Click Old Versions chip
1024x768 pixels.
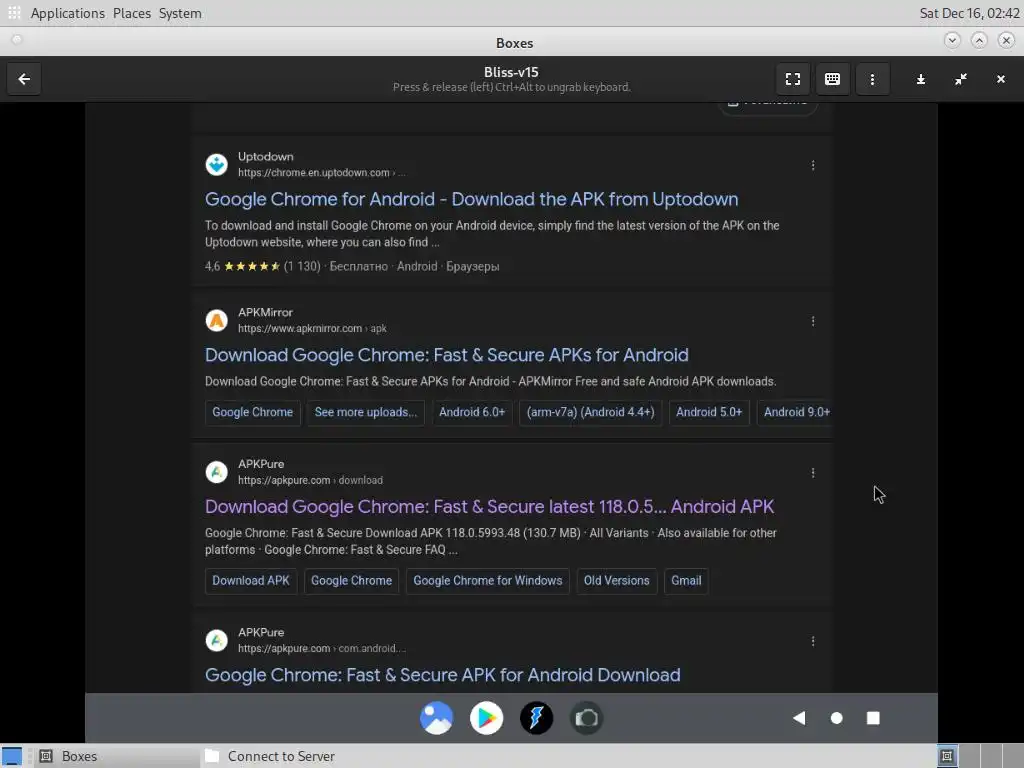pos(616,581)
